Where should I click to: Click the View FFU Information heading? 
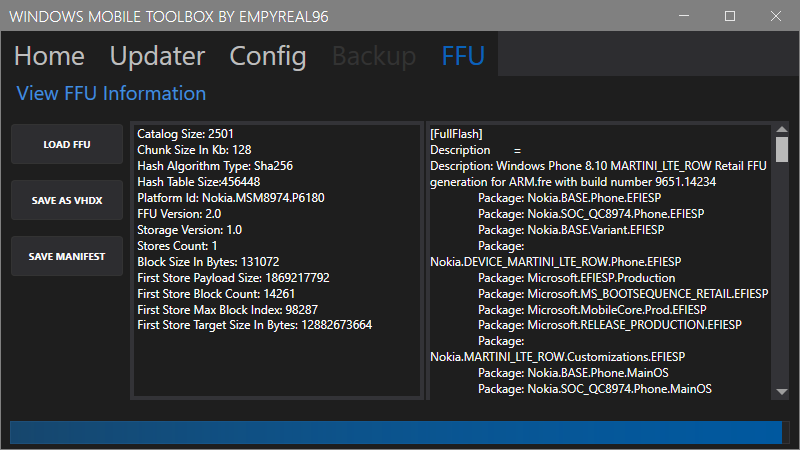[x=111, y=93]
